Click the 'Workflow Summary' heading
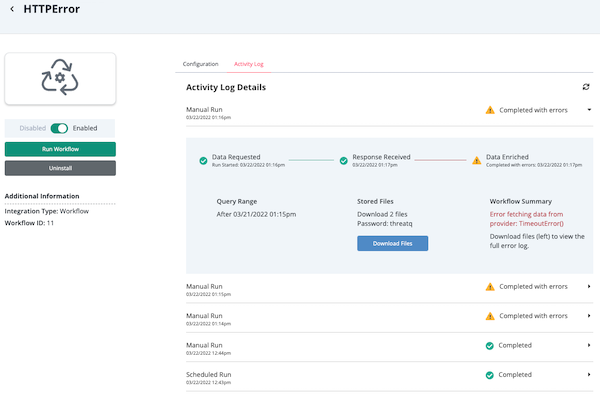 coord(520,201)
